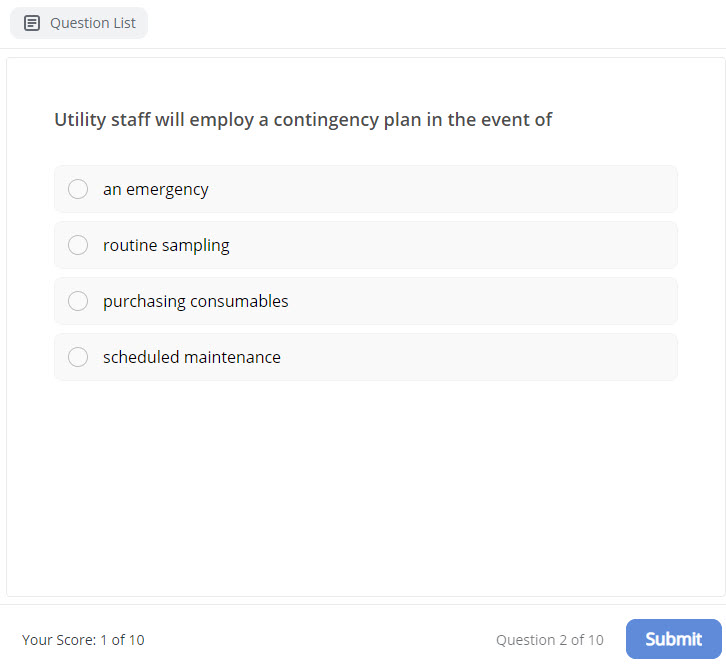Screen dimensions: 726x666
Task: Open the Question List panel
Action: (x=79, y=23)
